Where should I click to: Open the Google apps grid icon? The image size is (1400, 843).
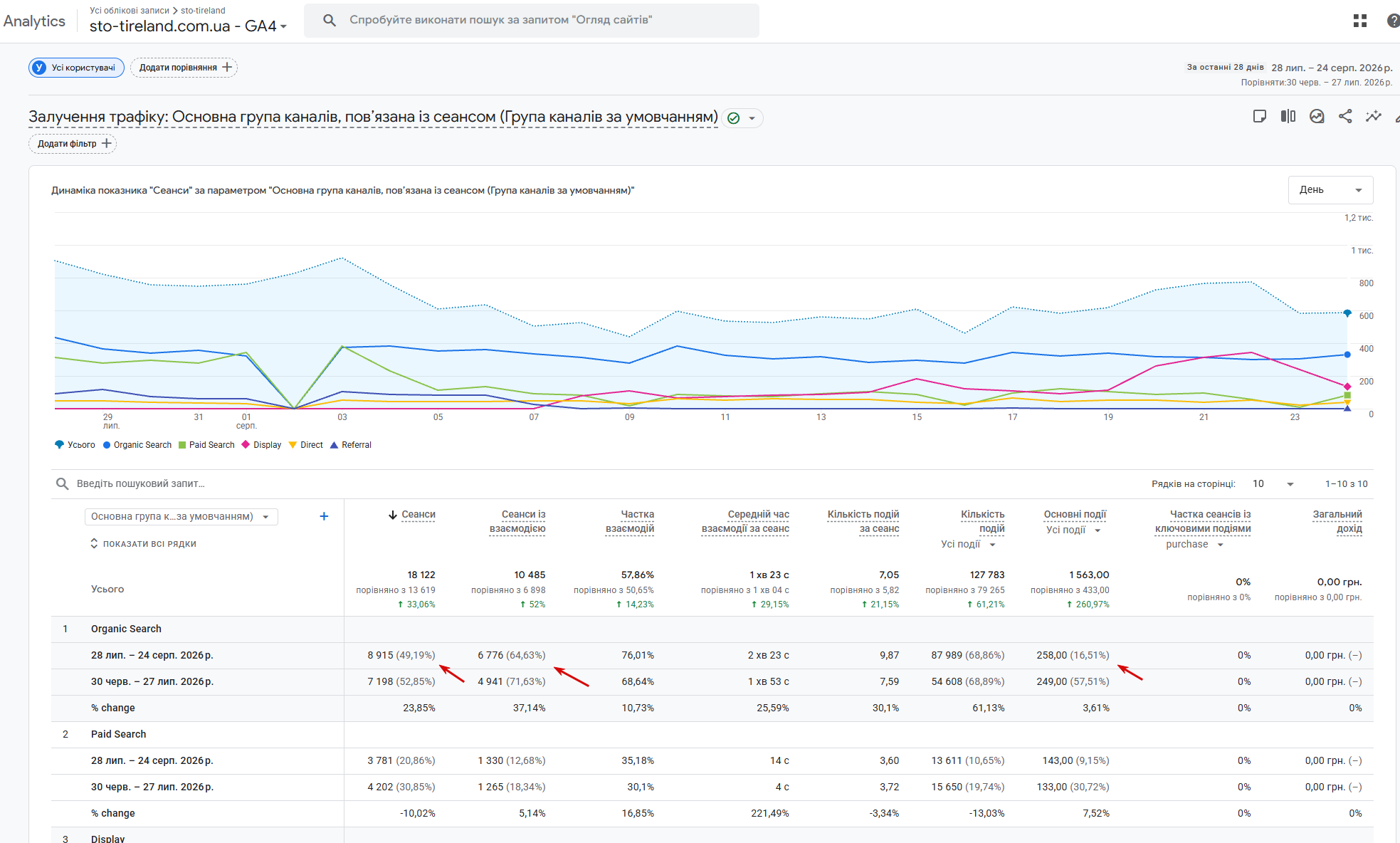click(1360, 21)
